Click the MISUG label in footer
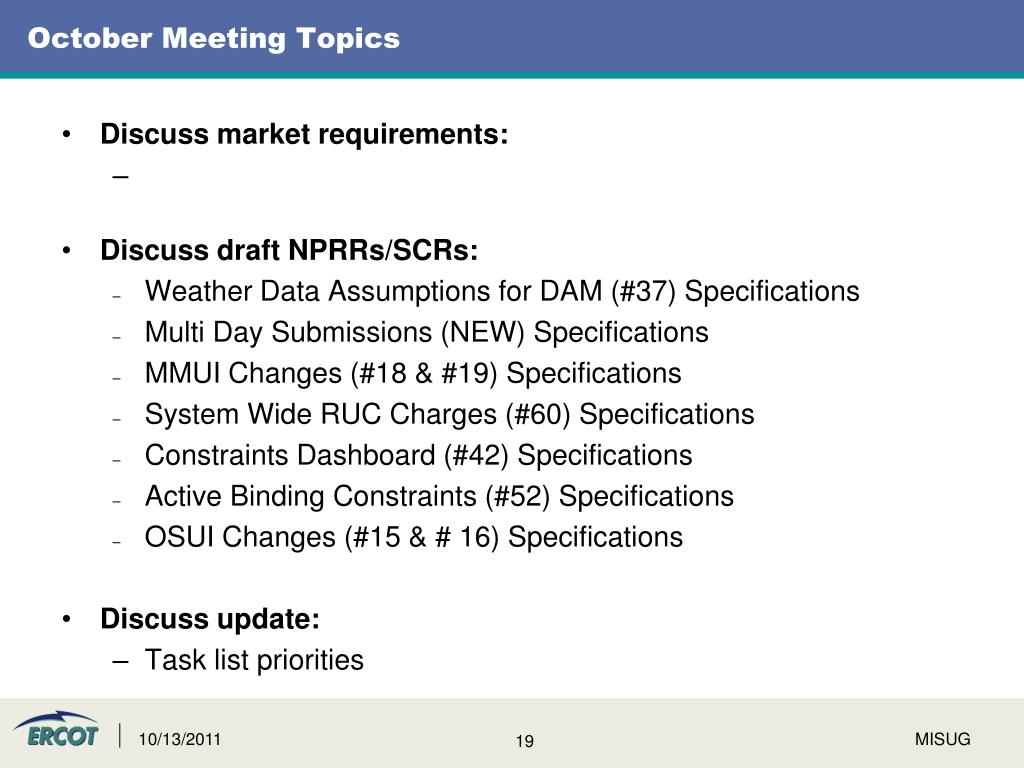 942,739
